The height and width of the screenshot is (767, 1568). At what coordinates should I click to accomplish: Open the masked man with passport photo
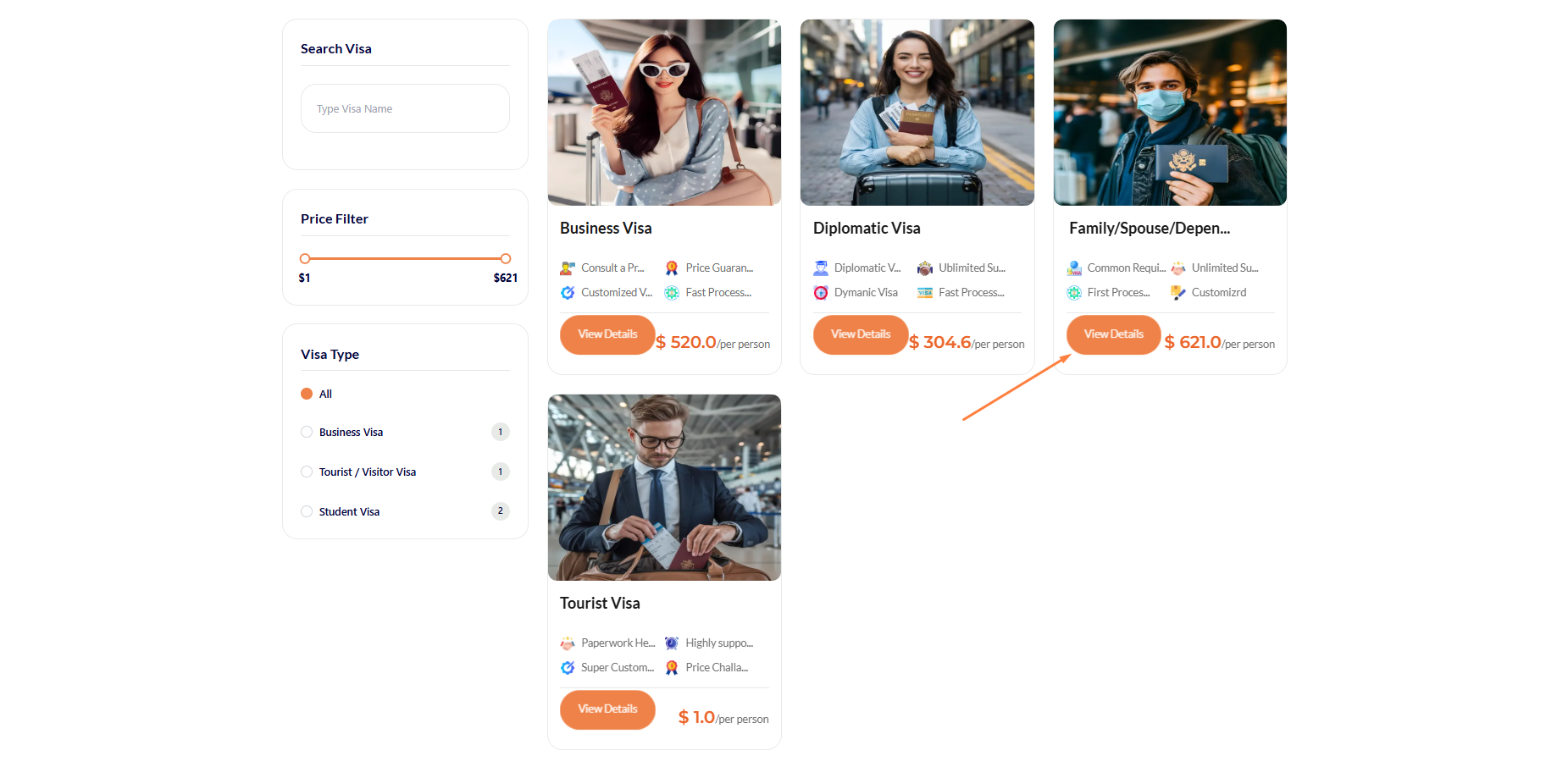[1170, 113]
